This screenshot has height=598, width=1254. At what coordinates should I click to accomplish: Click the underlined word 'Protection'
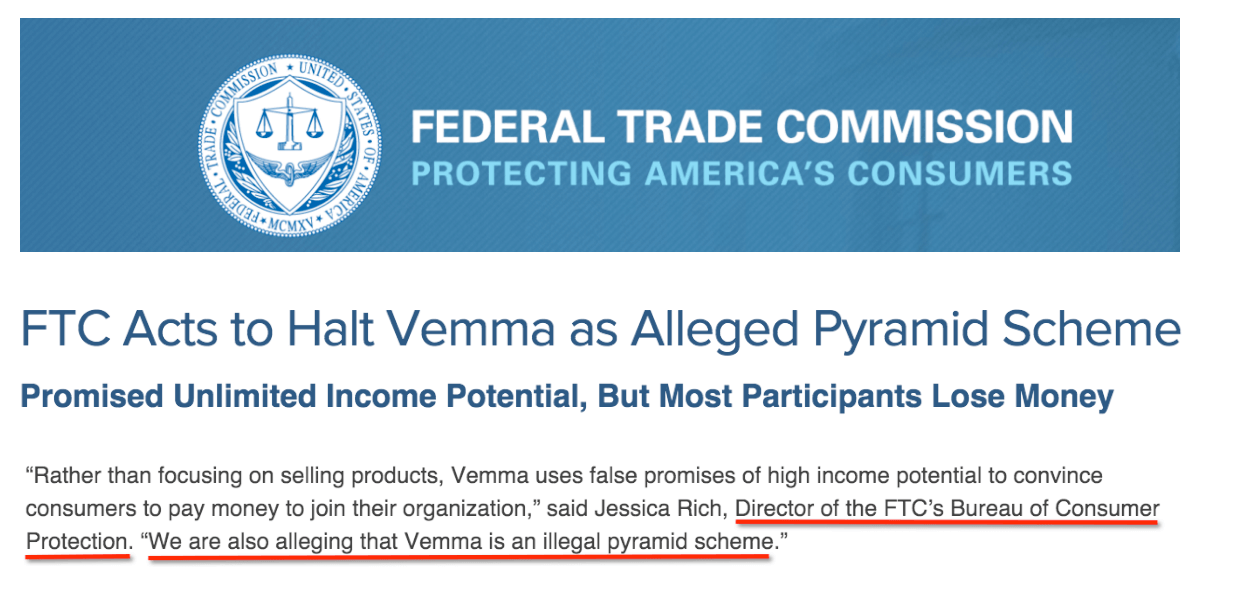(x=76, y=541)
